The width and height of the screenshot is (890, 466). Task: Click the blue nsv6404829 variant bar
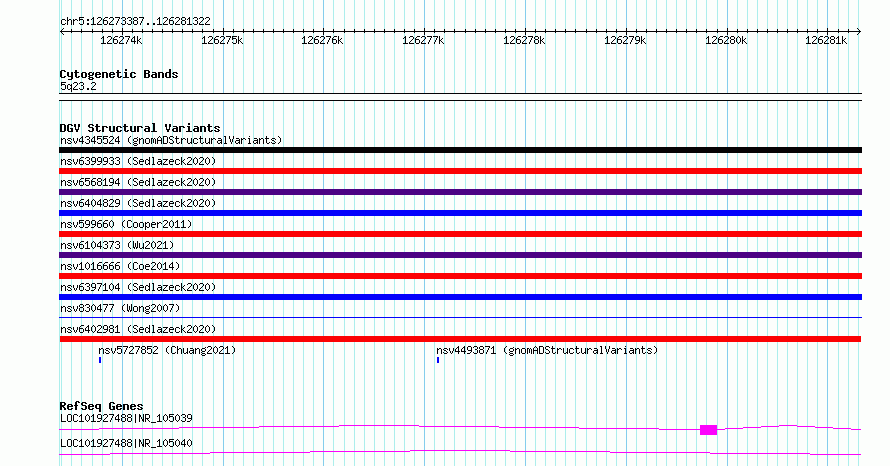pos(460,213)
